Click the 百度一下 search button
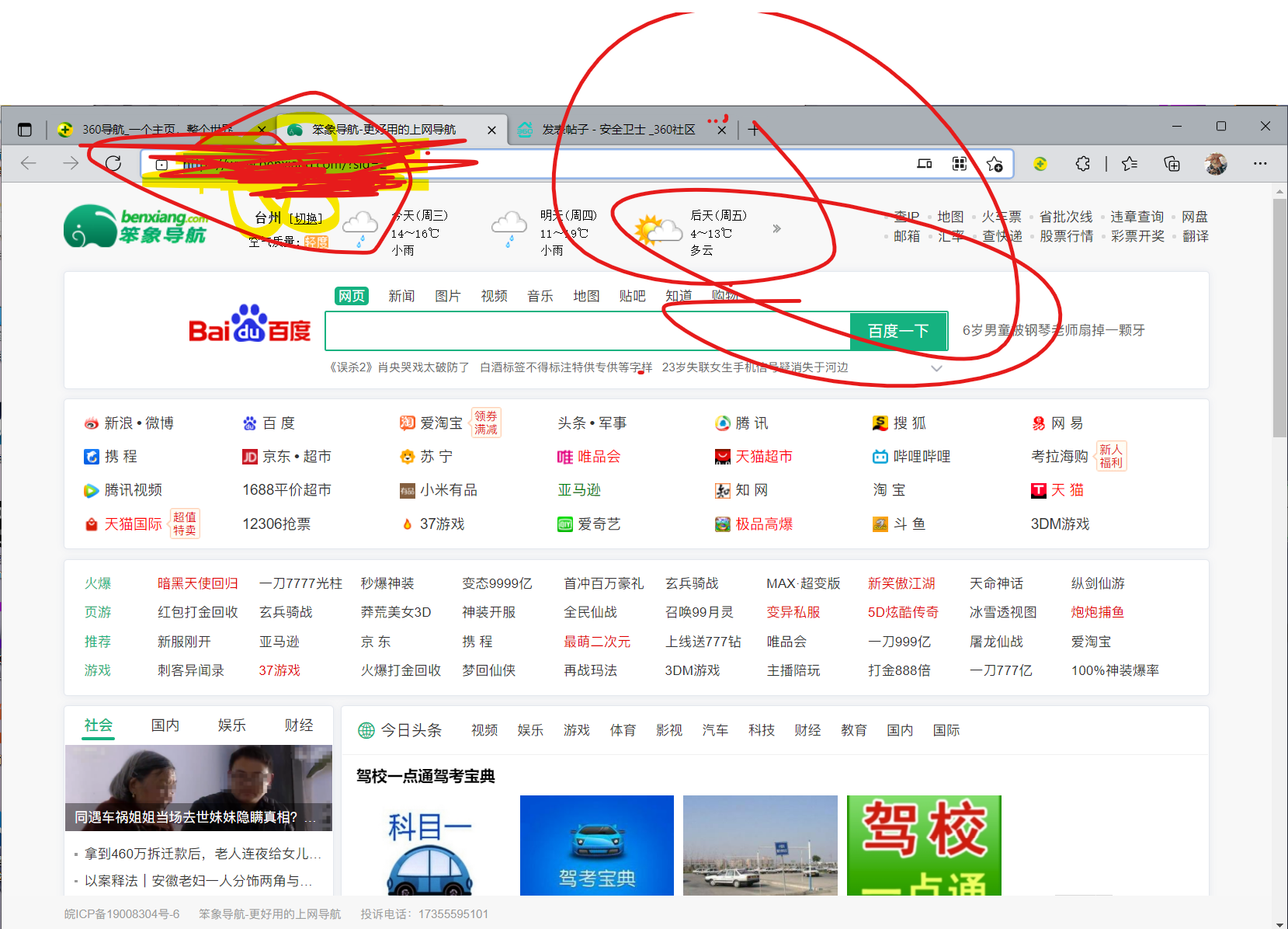Image resolution: width=1288 pixels, height=929 pixels. (898, 331)
